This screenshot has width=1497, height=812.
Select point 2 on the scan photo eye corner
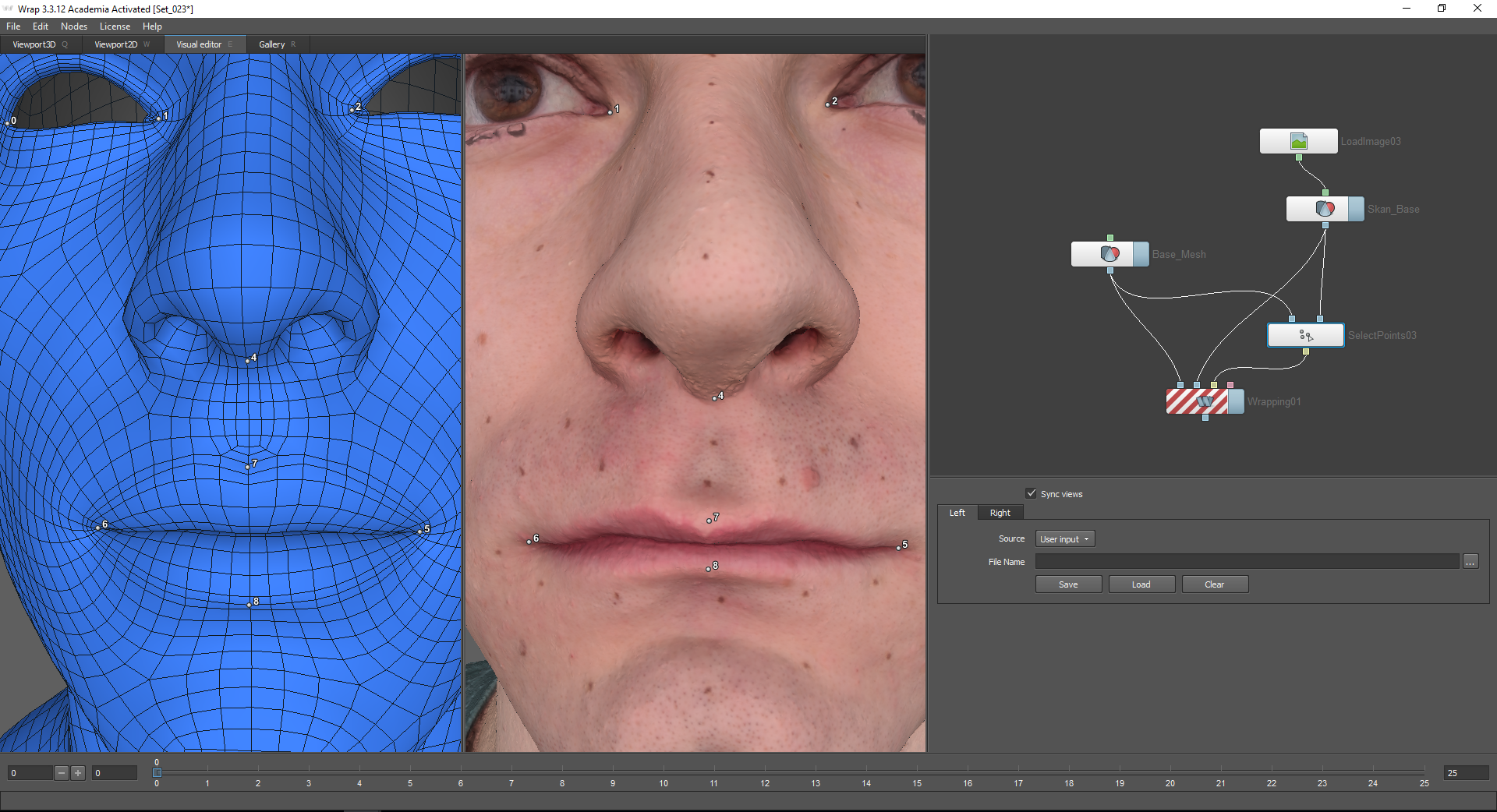click(x=827, y=104)
